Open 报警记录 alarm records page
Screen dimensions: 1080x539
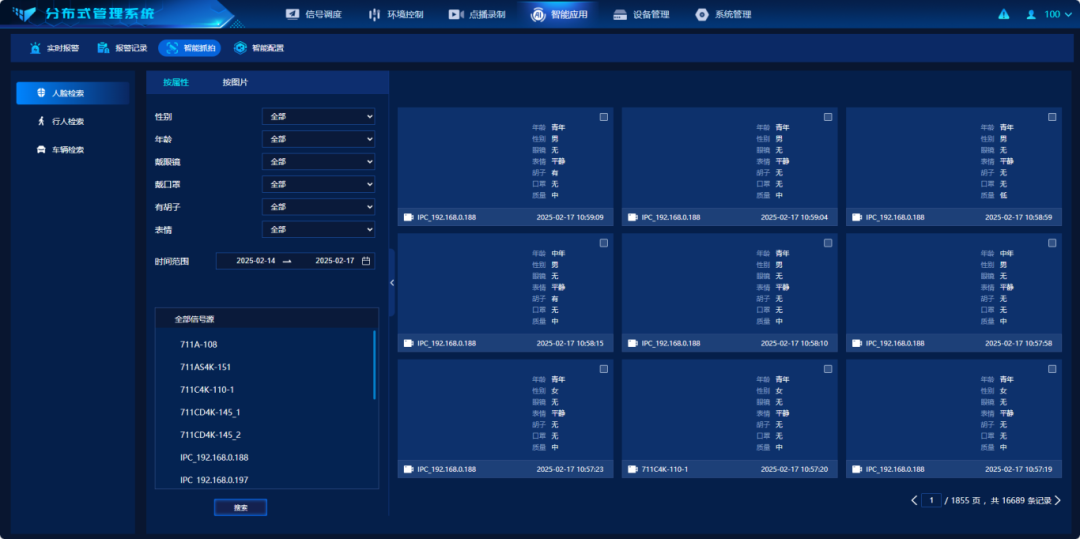pos(122,48)
